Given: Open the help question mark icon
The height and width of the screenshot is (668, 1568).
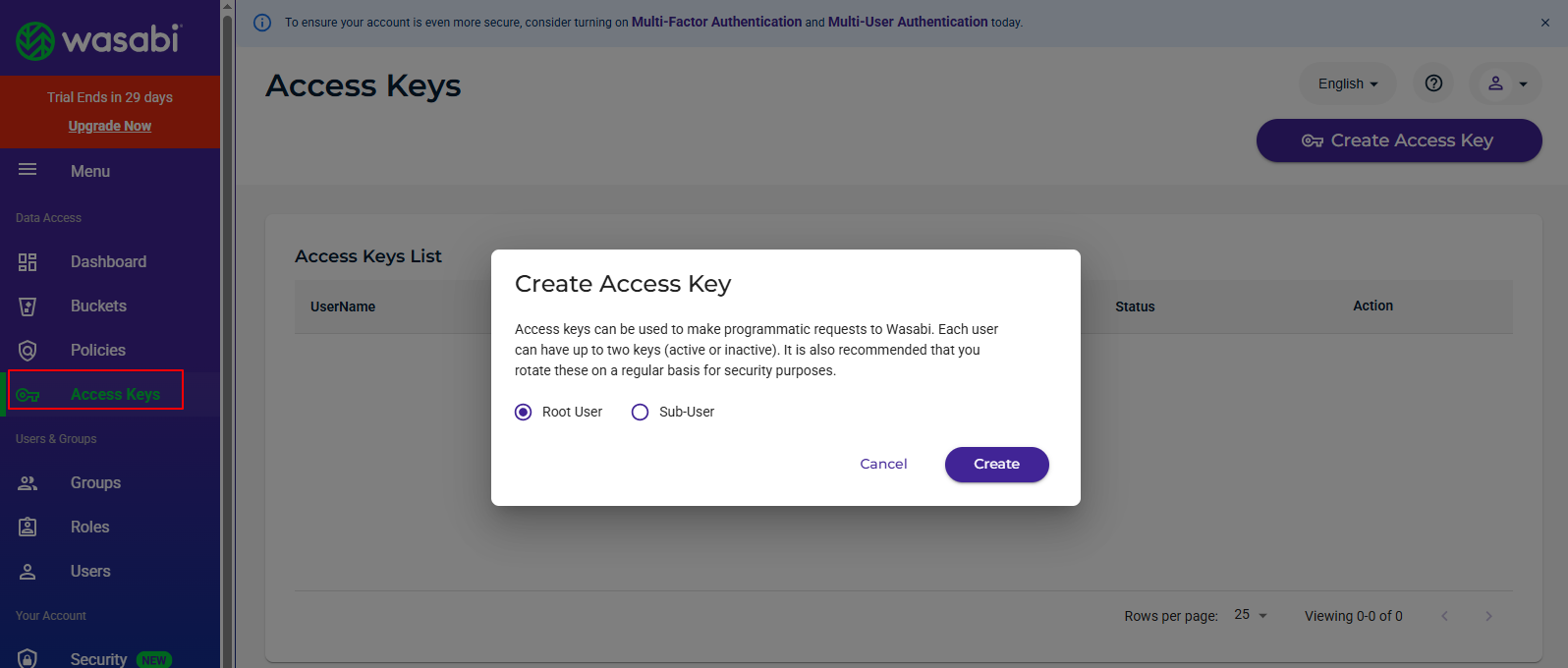Looking at the screenshot, I should pos(1433,83).
